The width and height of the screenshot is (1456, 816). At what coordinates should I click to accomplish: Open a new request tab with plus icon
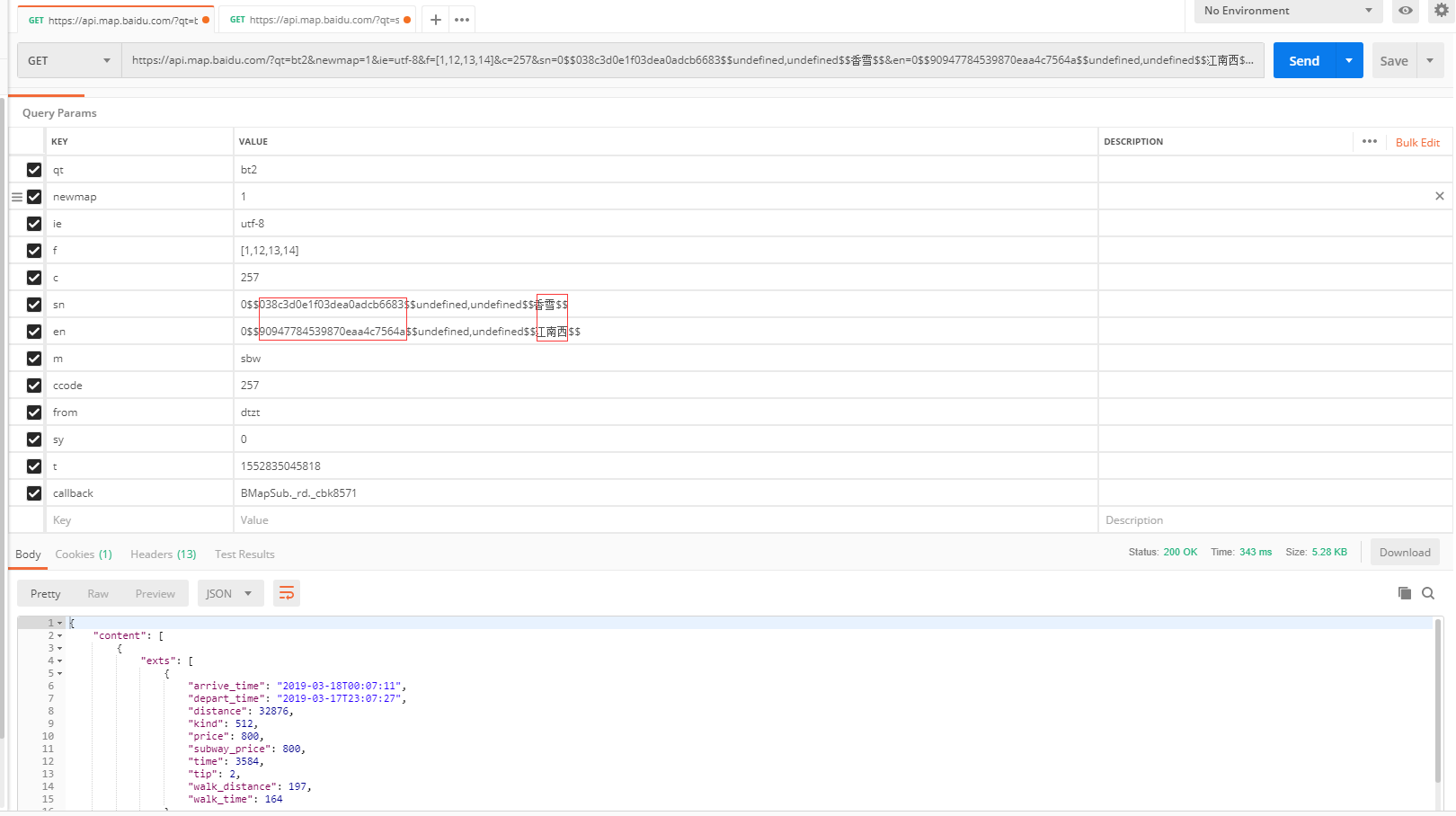pyautogui.click(x=436, y=20)
